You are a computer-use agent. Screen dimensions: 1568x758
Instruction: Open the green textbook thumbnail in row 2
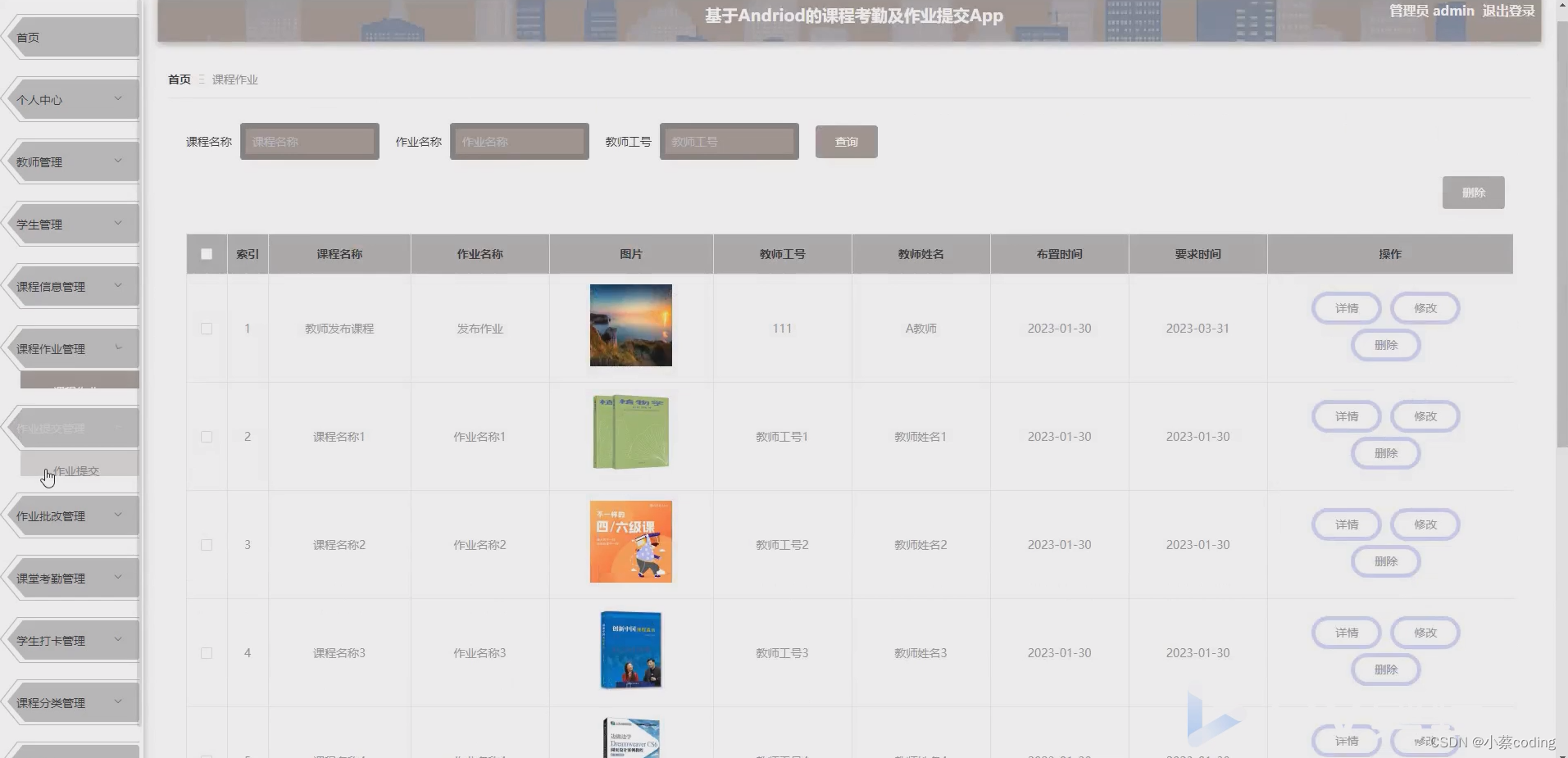click(x=631, y=432)
